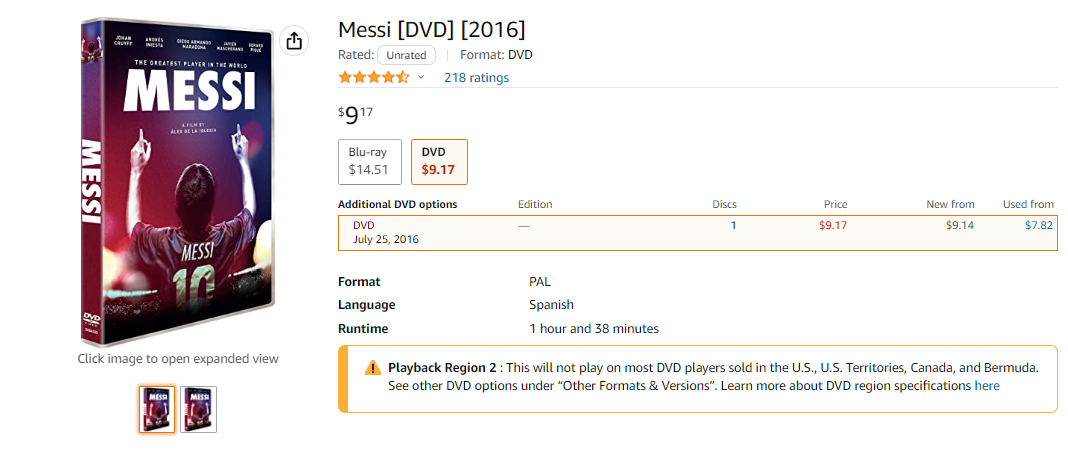This screenshot has width=1068, height=465.
Task: Click the share icon near product image
Action: [294, 41]
